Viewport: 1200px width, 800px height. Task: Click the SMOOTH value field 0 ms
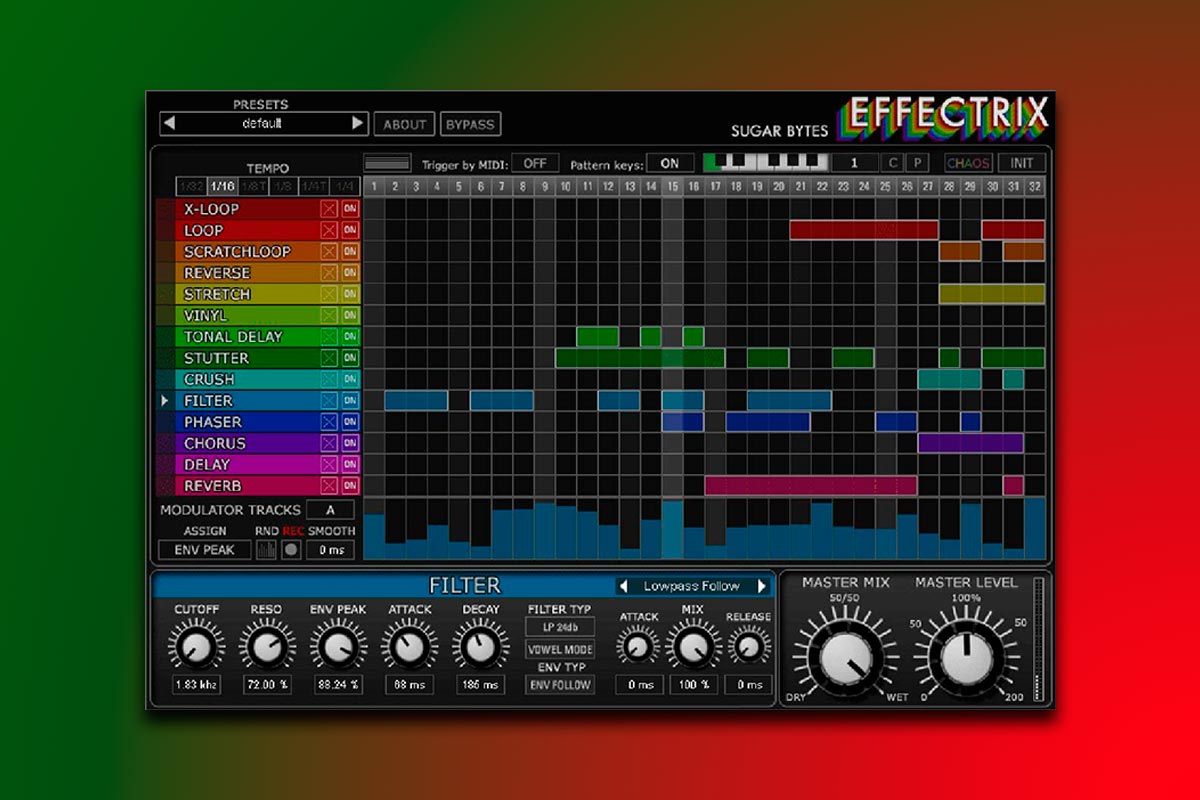[330, 549]
